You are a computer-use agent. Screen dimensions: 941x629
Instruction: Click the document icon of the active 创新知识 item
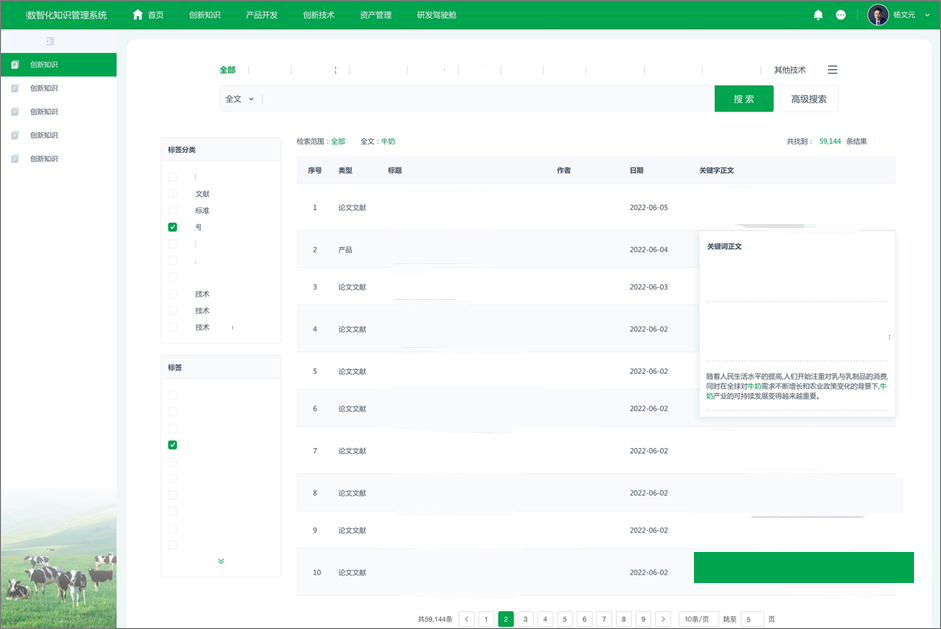pos(16,64)
